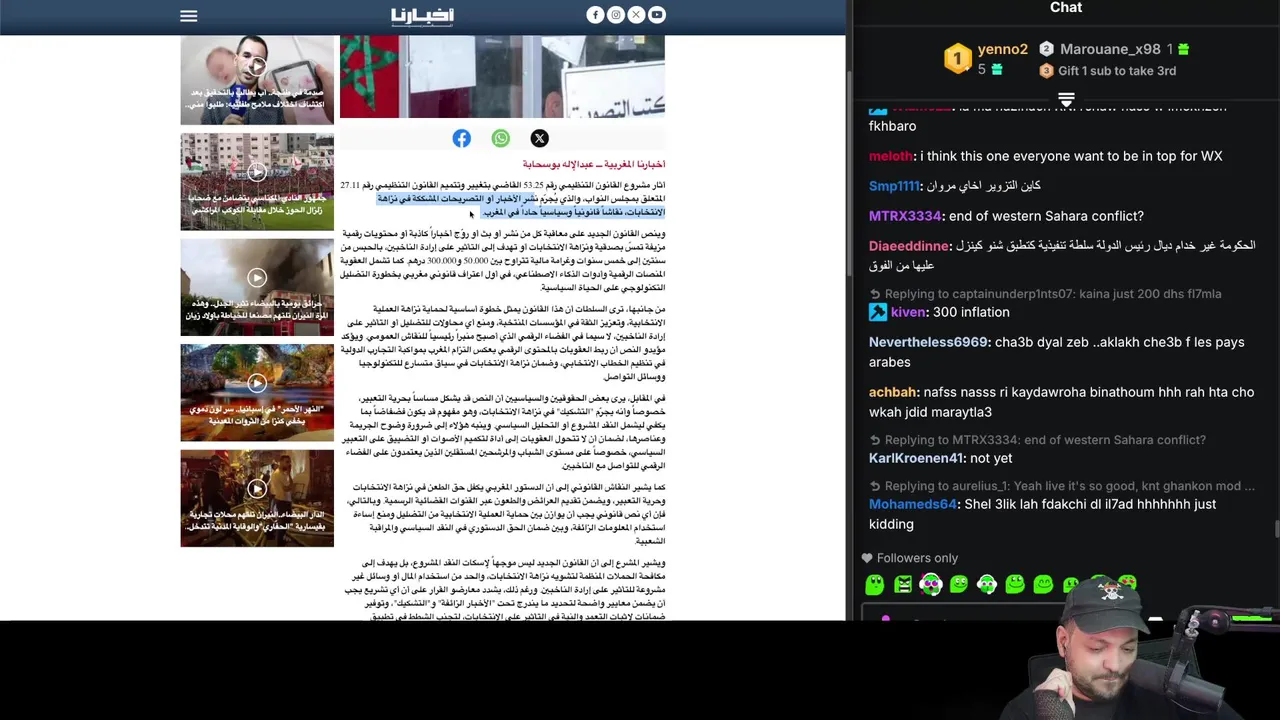Click kiven's blue chat badge
This screenshot has width=1280, height=720.
tap(877, 312)
